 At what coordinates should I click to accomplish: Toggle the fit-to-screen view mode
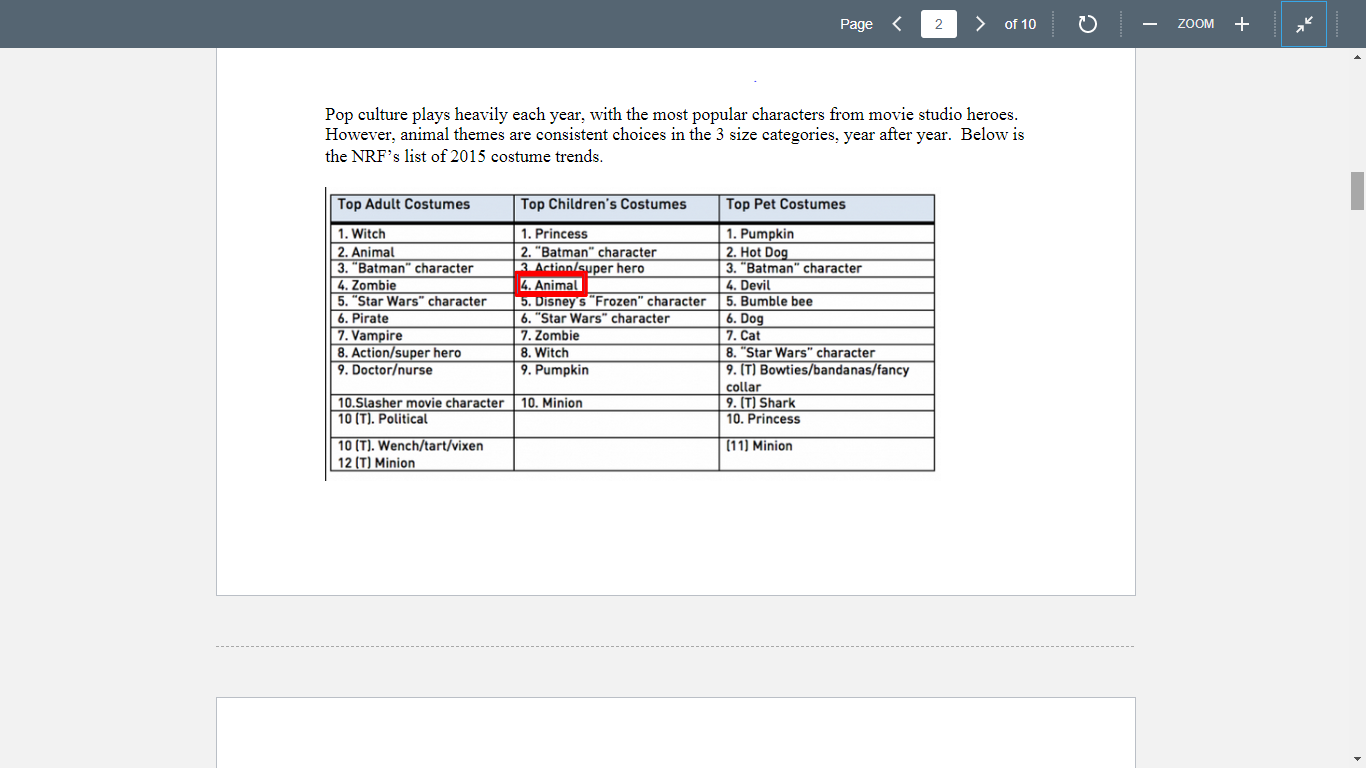(1304, 23)
